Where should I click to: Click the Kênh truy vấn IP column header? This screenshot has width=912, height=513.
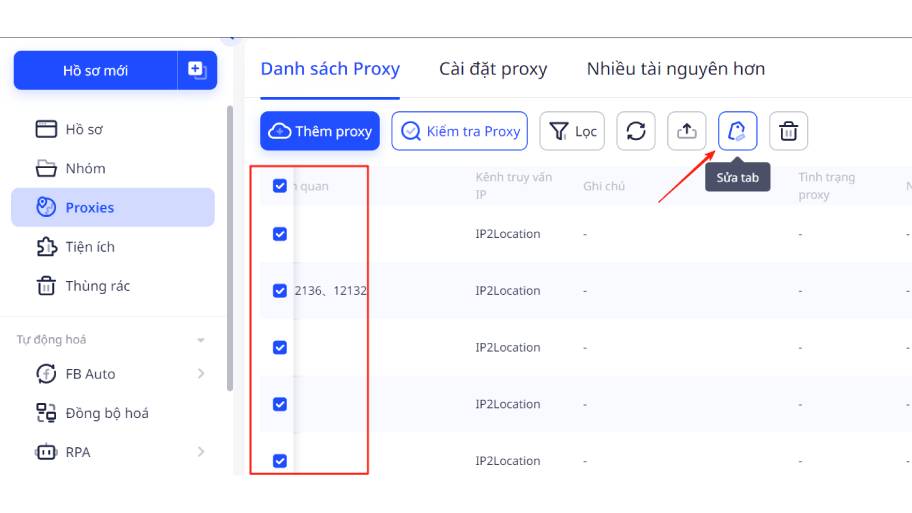pyautogui.click(x=514, y=186)
